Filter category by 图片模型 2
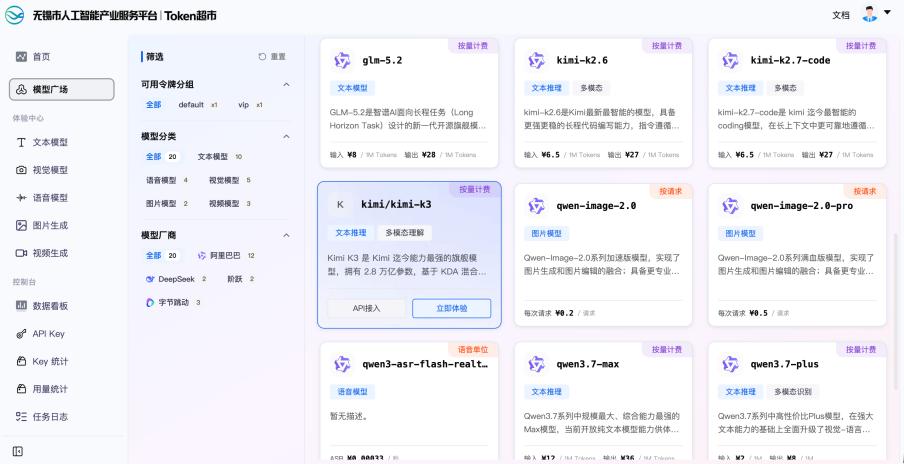 click(x=167, y=203)
